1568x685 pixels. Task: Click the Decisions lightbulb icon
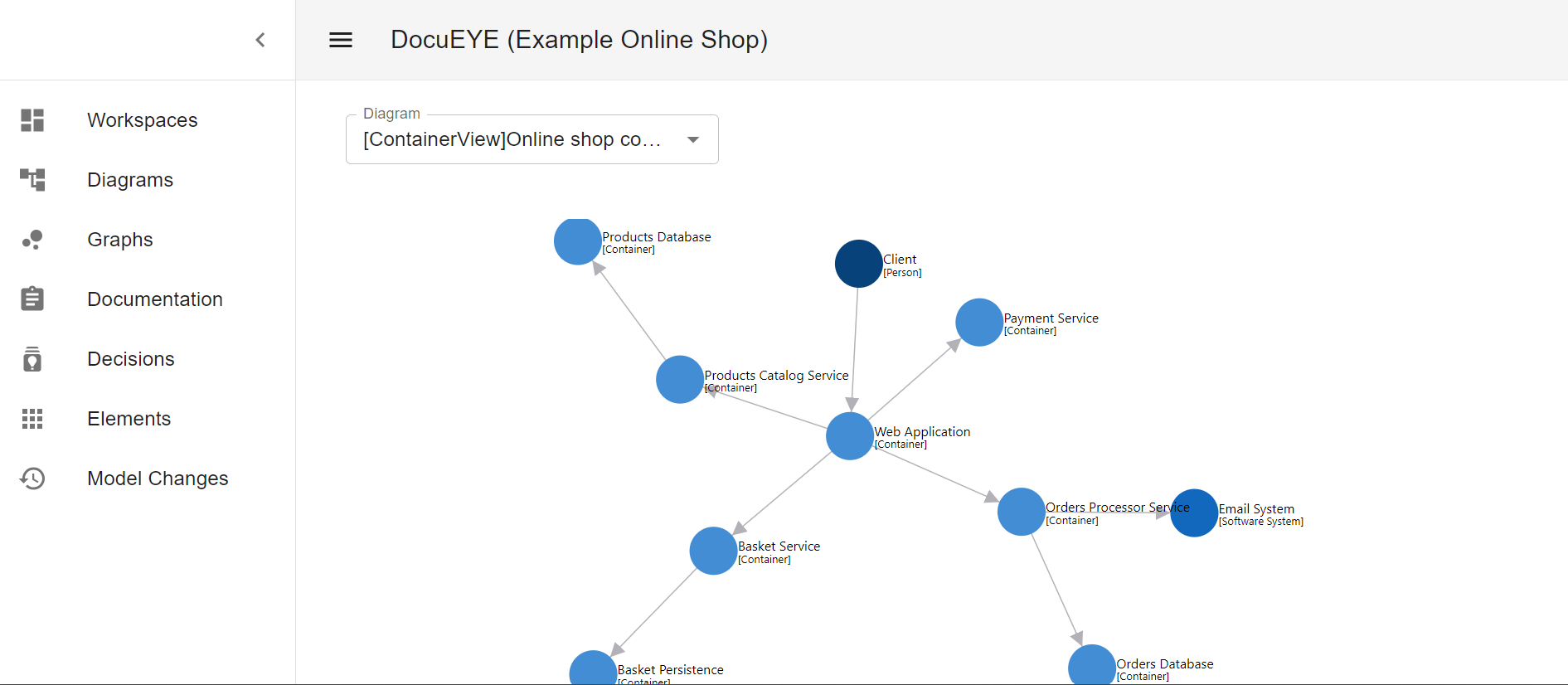(32, 359)
